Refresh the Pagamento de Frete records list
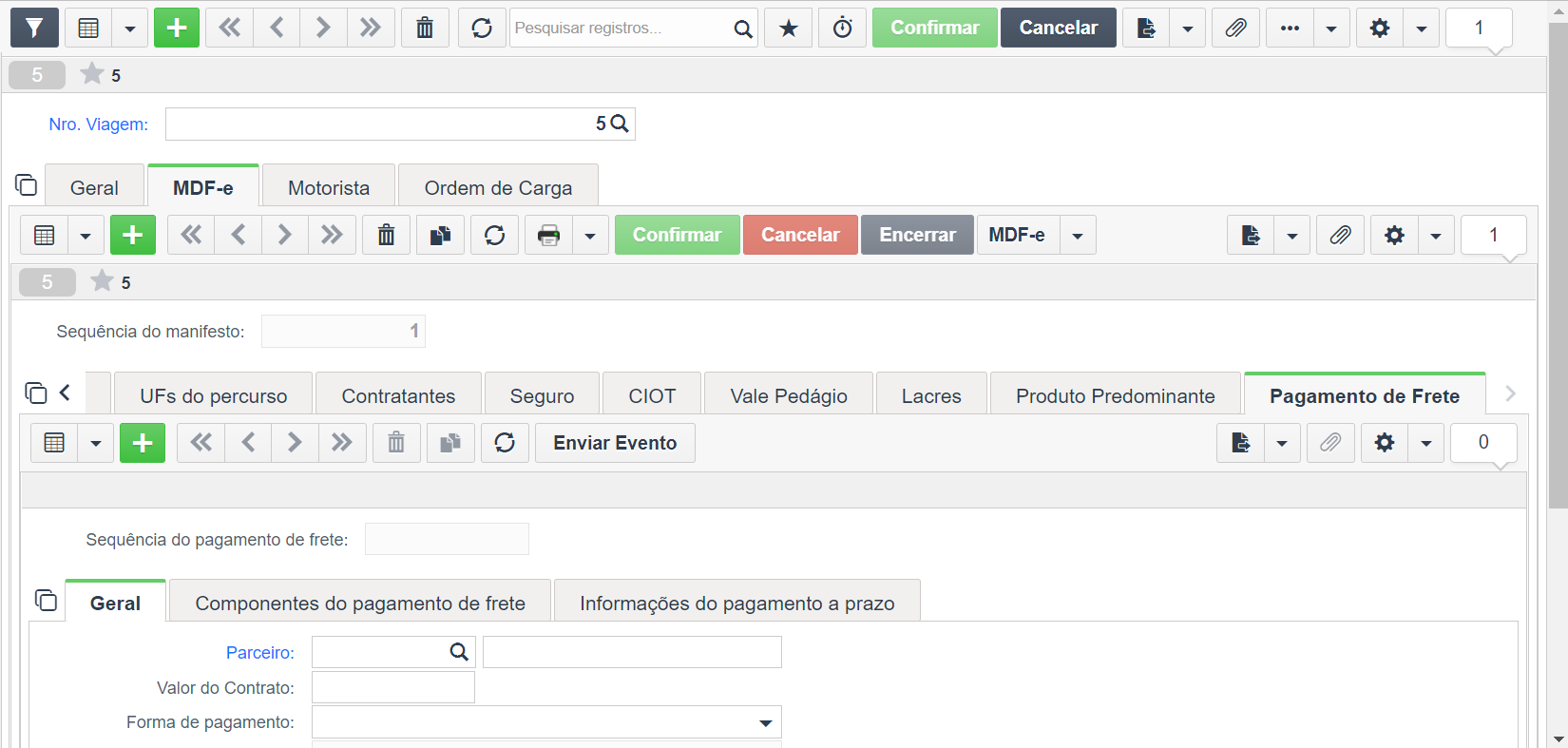Image resolution: width=1568 pixels, height=748 pixels. pyautogui.click(x=505, y=443)
